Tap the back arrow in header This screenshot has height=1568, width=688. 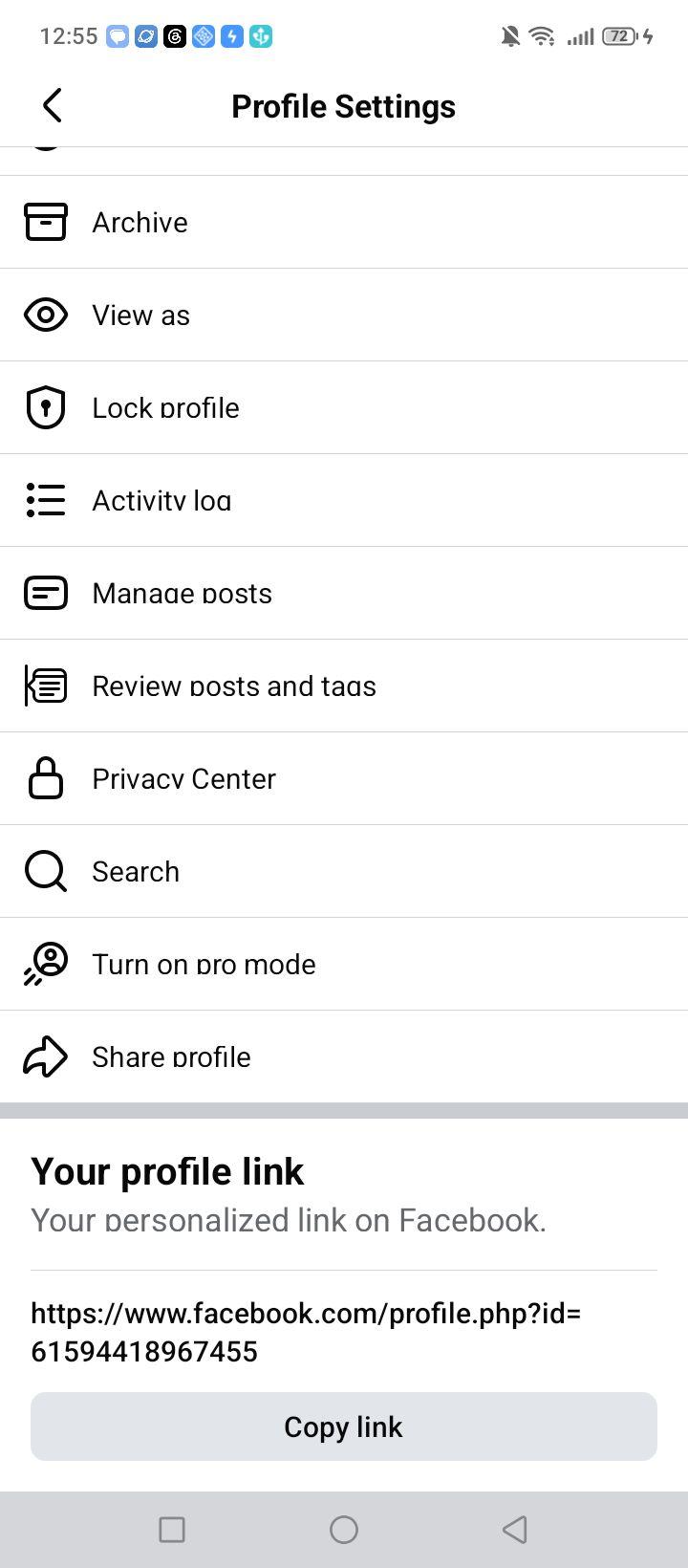(x=53, y=105)
